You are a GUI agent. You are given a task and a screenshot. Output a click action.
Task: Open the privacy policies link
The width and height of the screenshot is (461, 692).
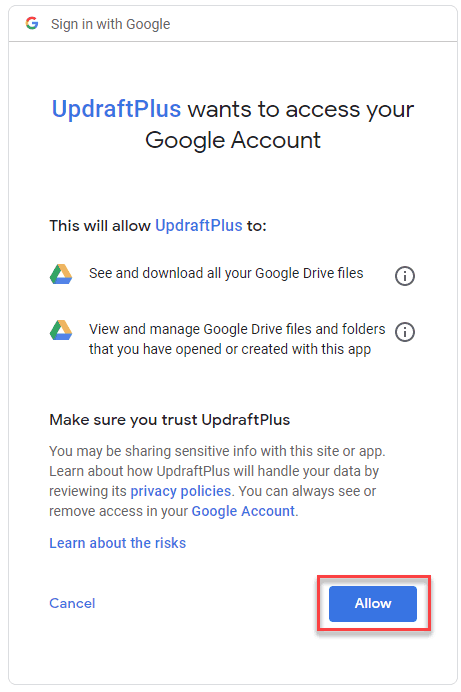180,491
